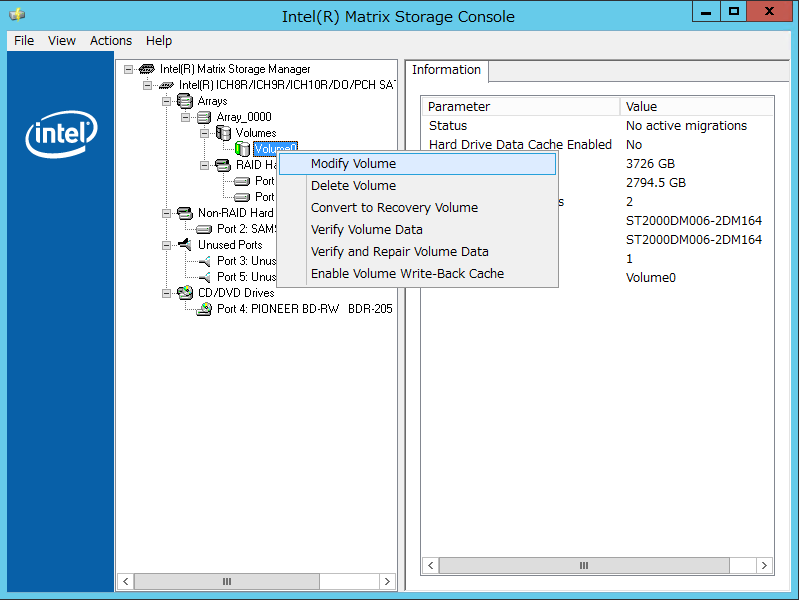The width and height of the screenshot is (799, 600).
Task: Open the Actions menu
Action: pos(110,41)
